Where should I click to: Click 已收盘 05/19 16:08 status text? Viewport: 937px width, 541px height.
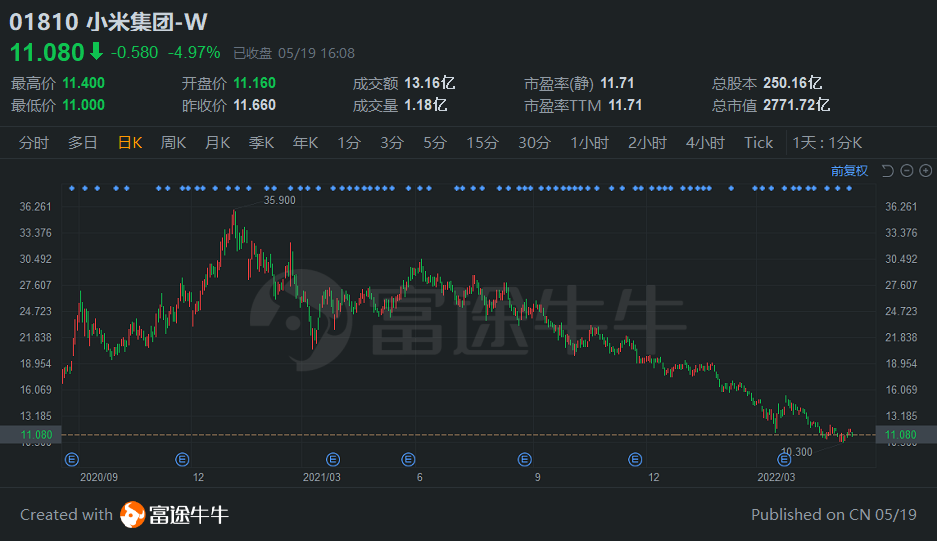click(x=294, y=53)
